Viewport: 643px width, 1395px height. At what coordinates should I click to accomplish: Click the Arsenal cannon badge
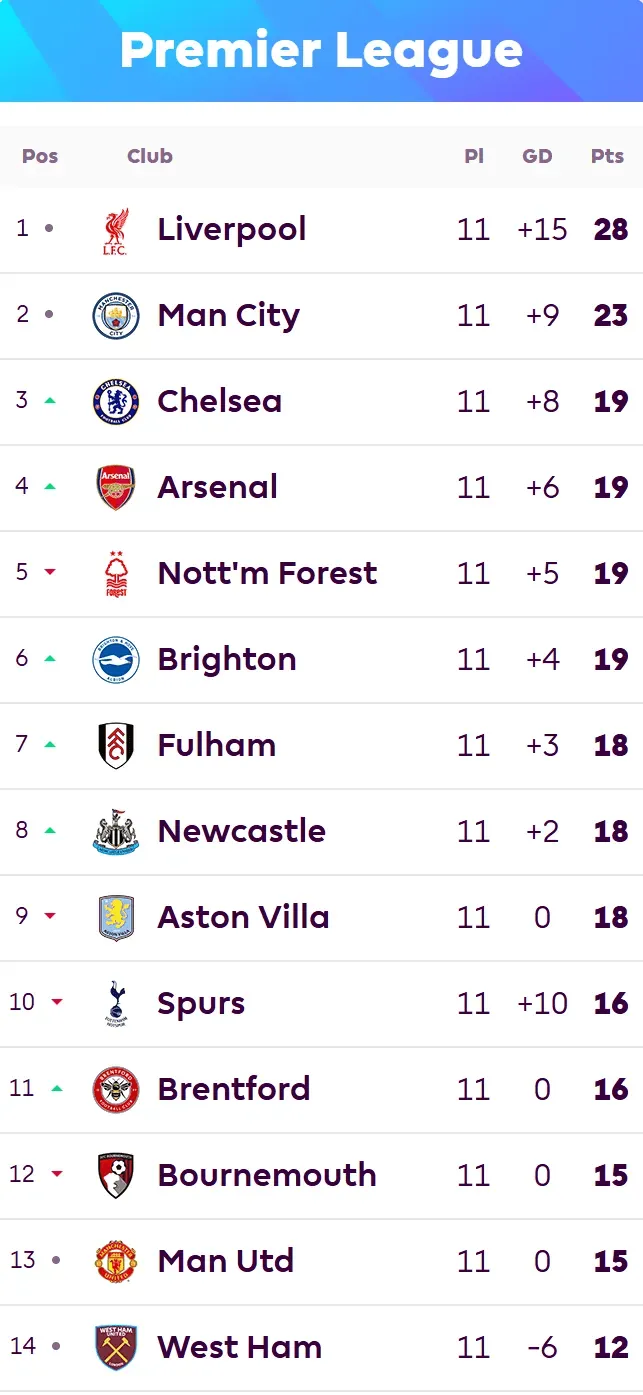(x=116, y=488)
